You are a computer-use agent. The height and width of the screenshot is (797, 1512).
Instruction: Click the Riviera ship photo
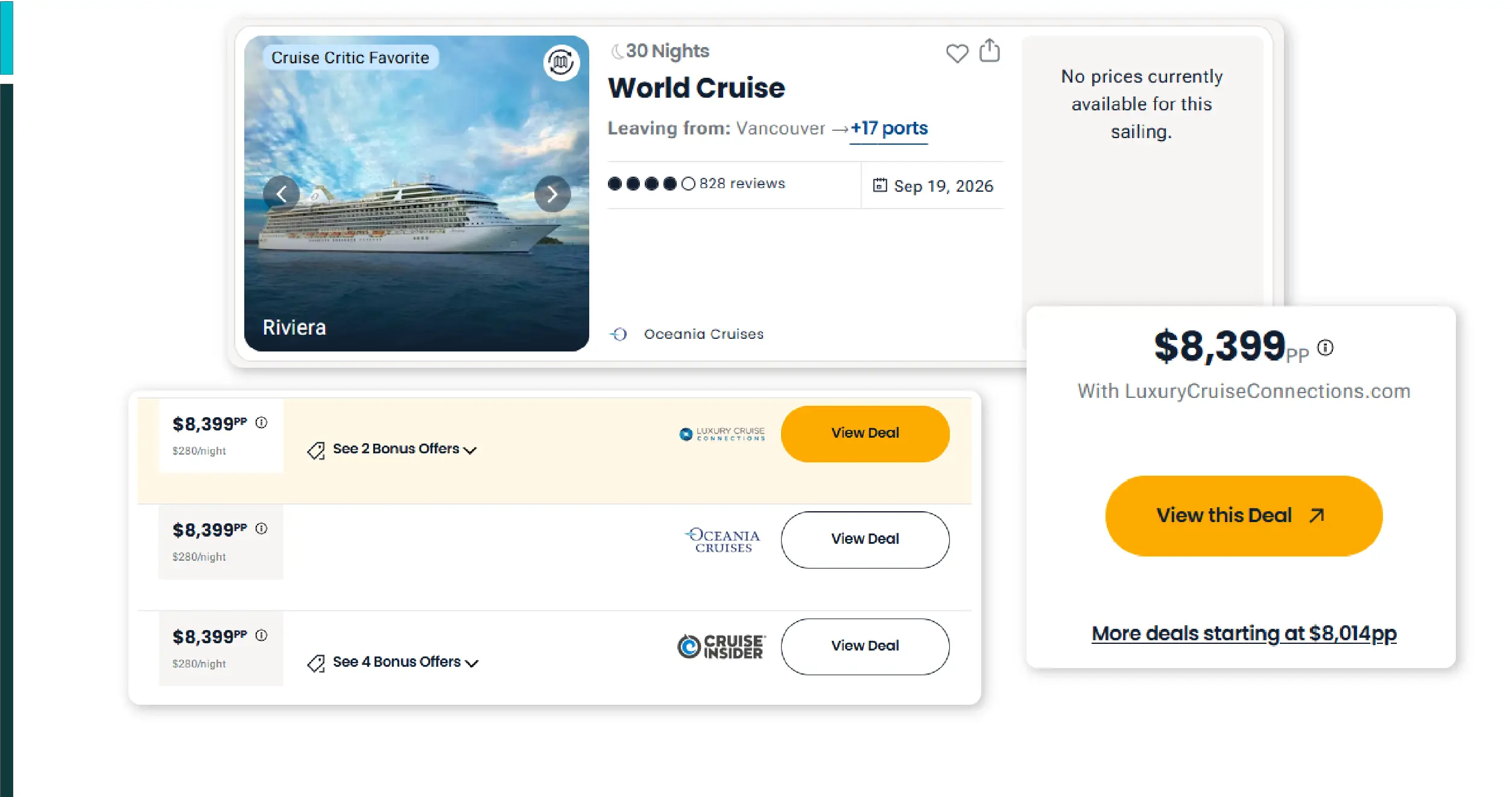point(416,259)
